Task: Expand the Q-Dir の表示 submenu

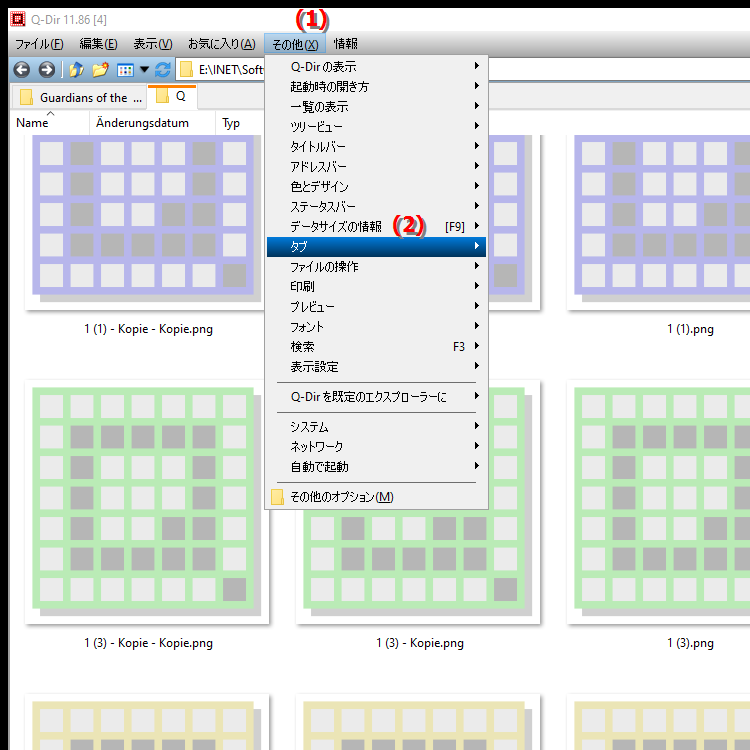Action: click(x=376, y=66)
